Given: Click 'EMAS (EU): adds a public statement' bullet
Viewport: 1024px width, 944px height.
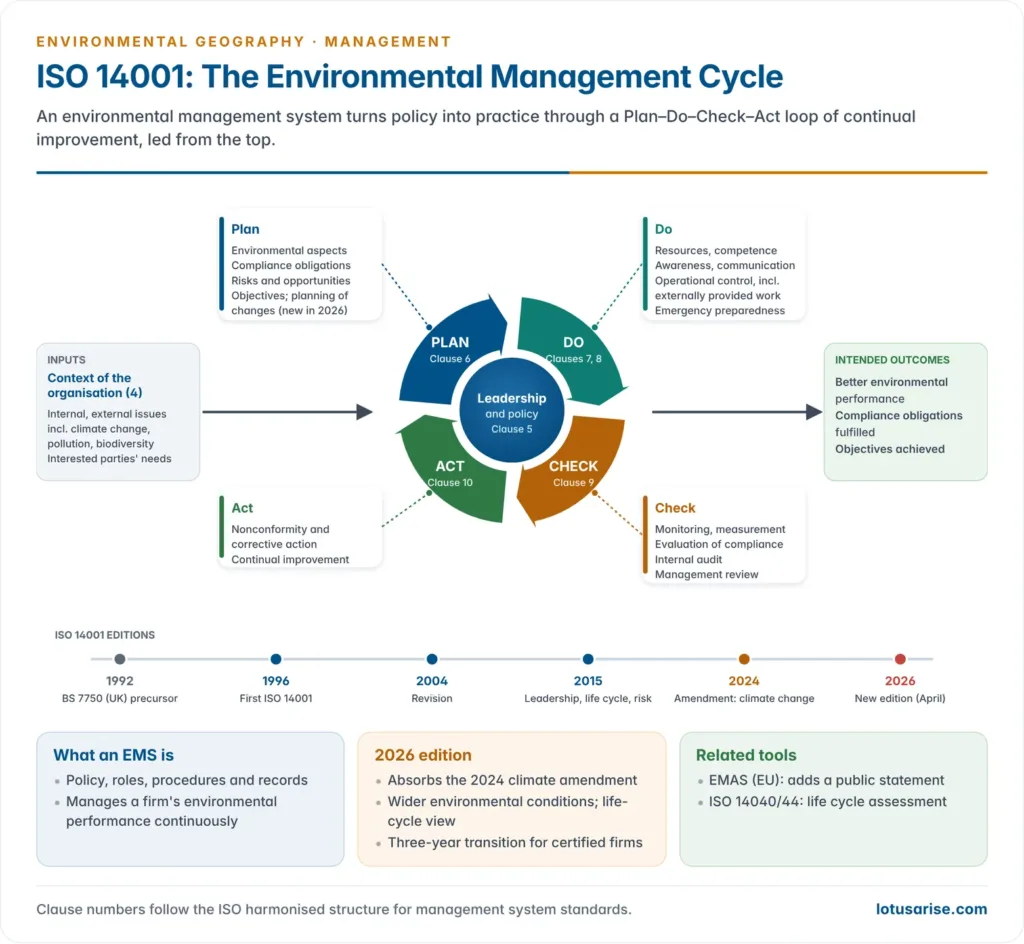Looking at the screenshot, I should pyautogui.click(x=826, y=780).
